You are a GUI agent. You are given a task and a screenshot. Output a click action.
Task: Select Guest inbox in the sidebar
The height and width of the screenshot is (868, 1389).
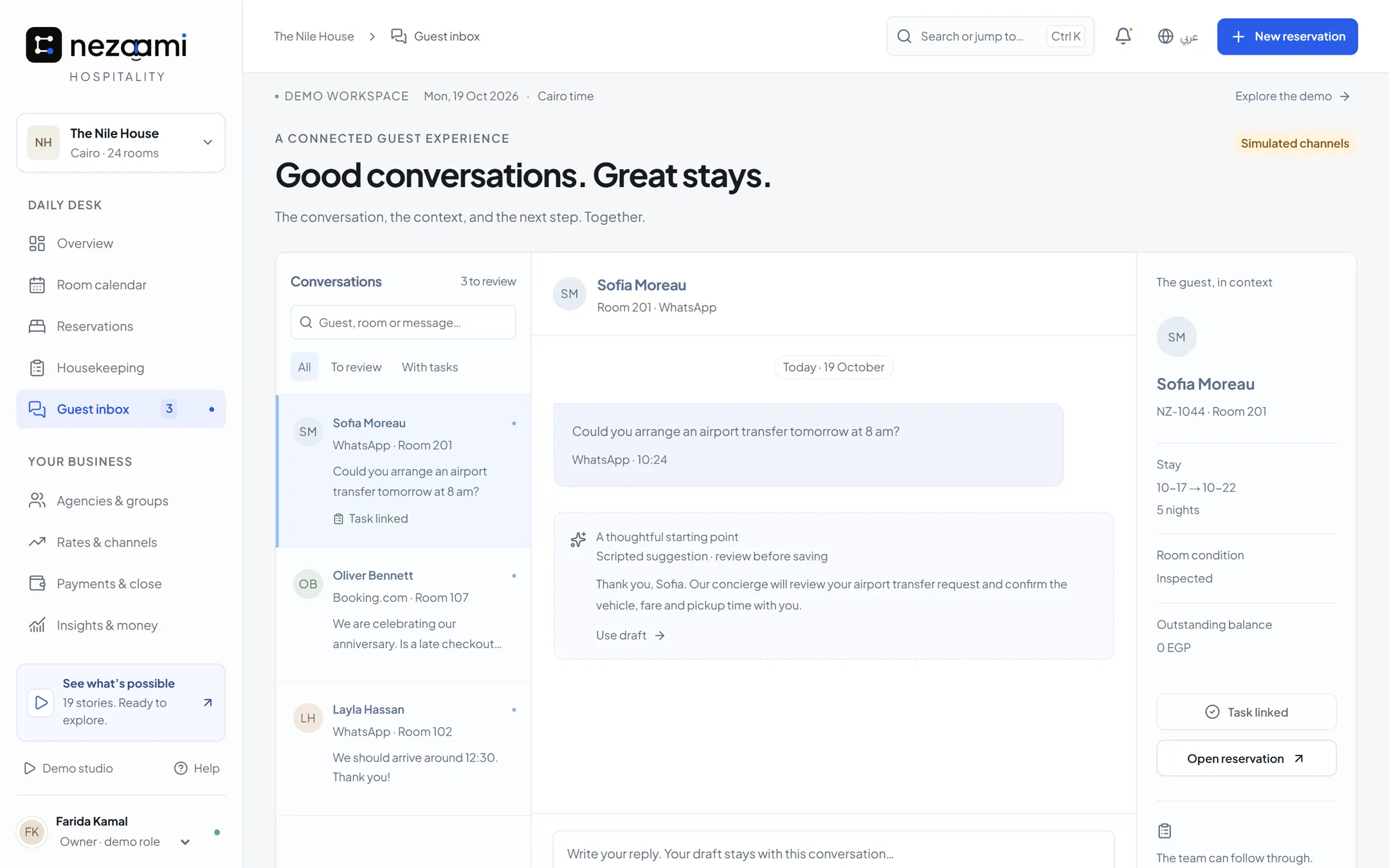[x=121, y=409]
